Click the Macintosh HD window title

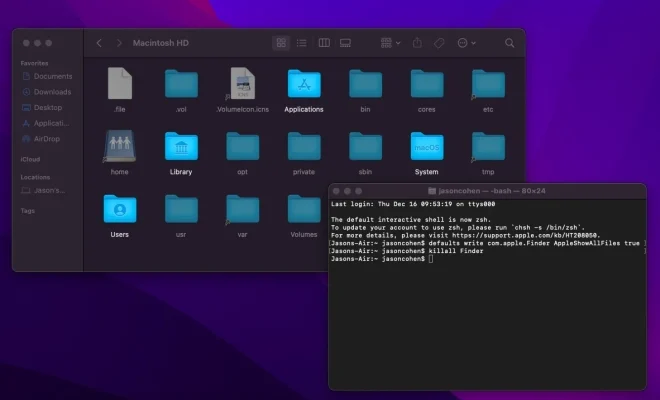161,43
